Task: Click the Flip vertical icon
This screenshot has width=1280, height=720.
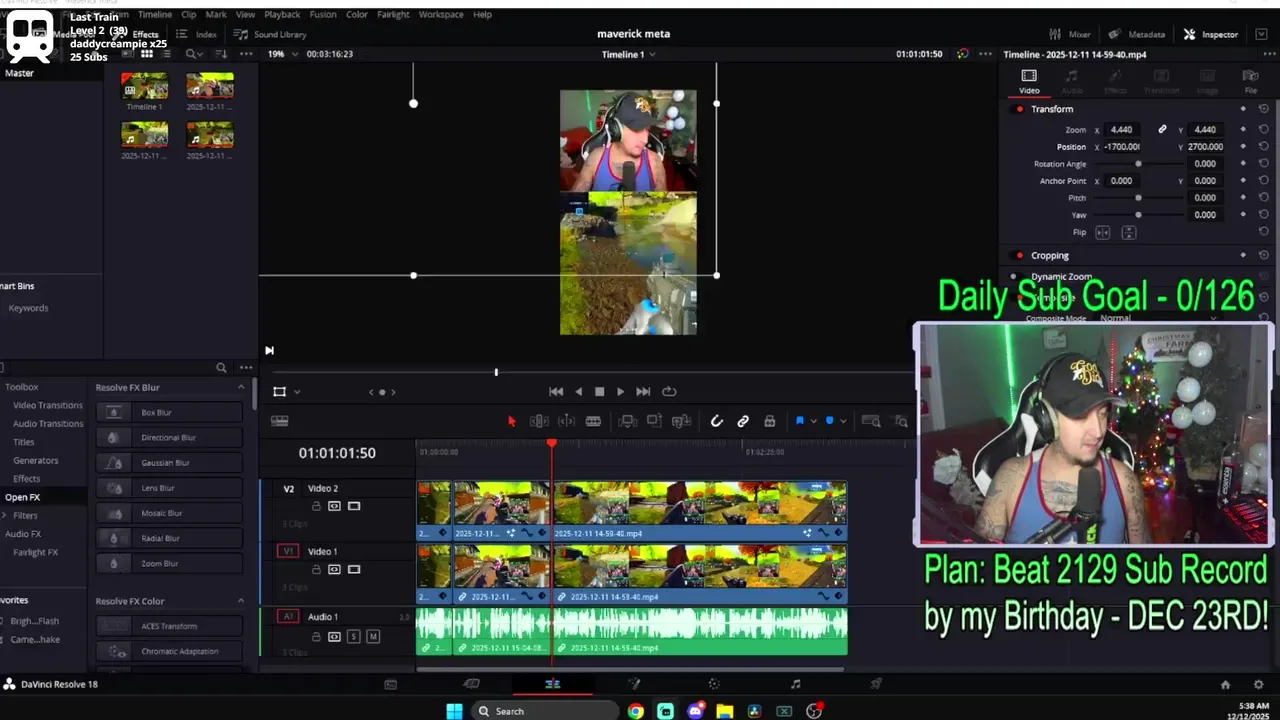Action: click(x=1129, y=232)
